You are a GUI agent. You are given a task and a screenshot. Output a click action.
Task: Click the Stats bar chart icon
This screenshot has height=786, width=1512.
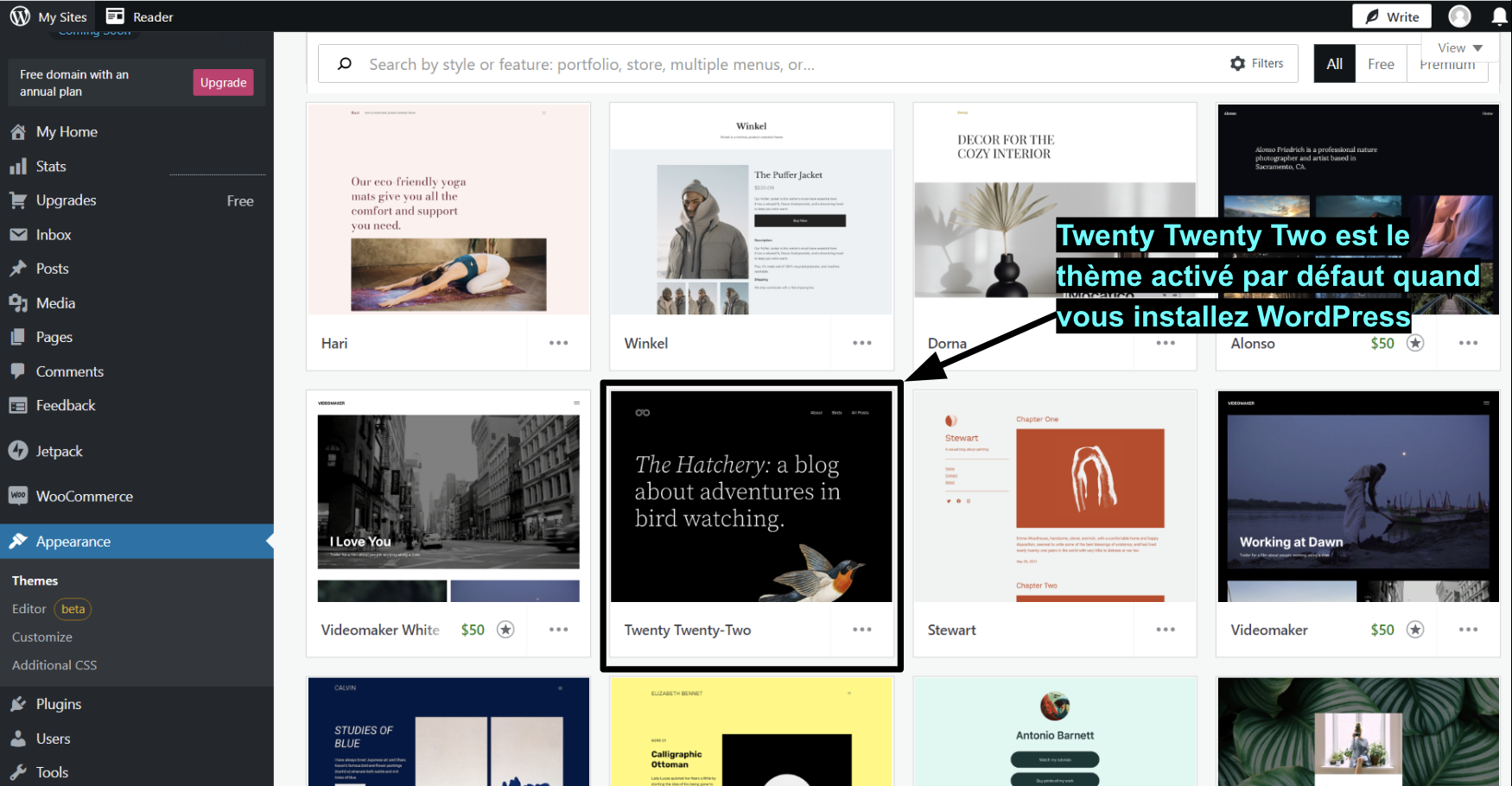pyautogui.click(x=18, y=167)
